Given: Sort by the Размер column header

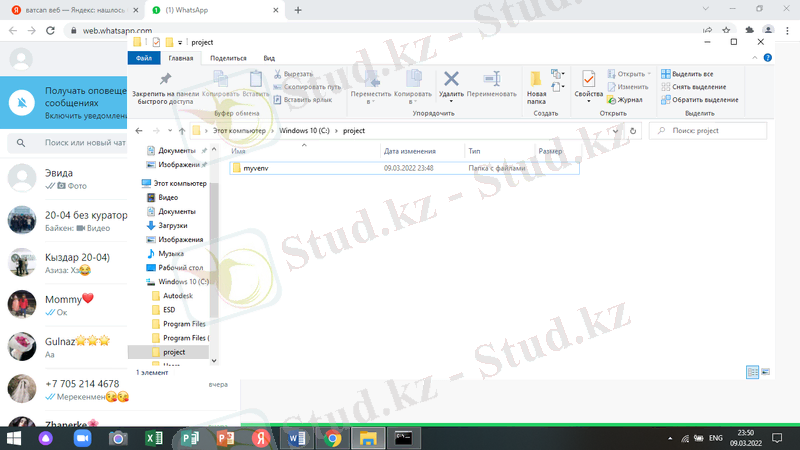Looking at the screenshot, I should click(x=550, y=151).
